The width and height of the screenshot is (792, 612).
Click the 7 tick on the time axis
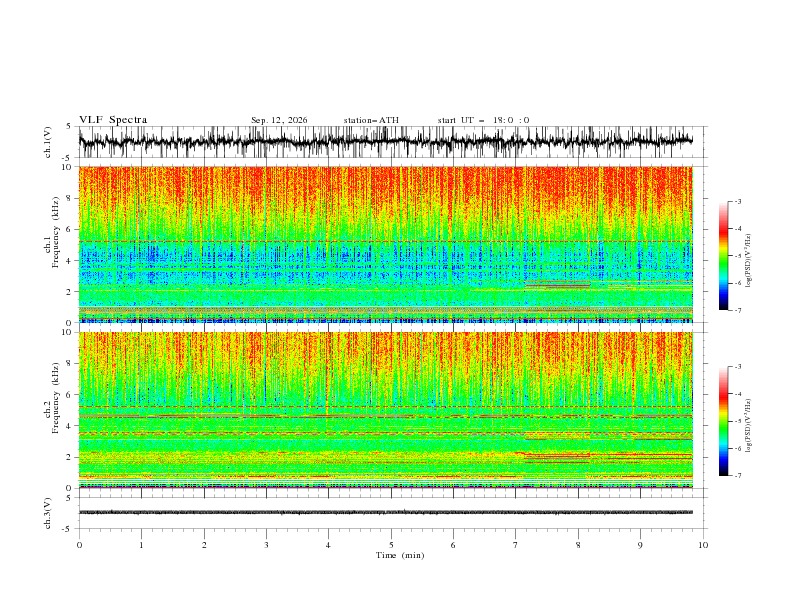point(516,545)
